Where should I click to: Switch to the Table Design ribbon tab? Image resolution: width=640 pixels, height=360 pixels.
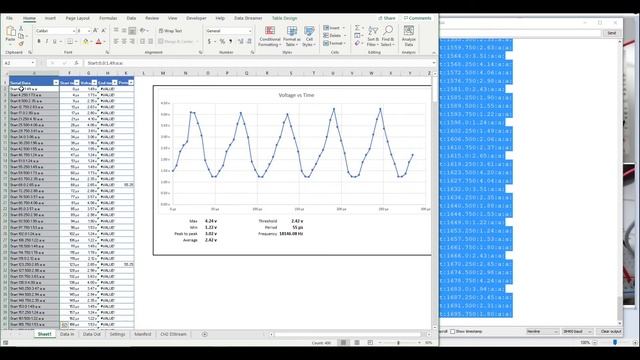point(284,18)
